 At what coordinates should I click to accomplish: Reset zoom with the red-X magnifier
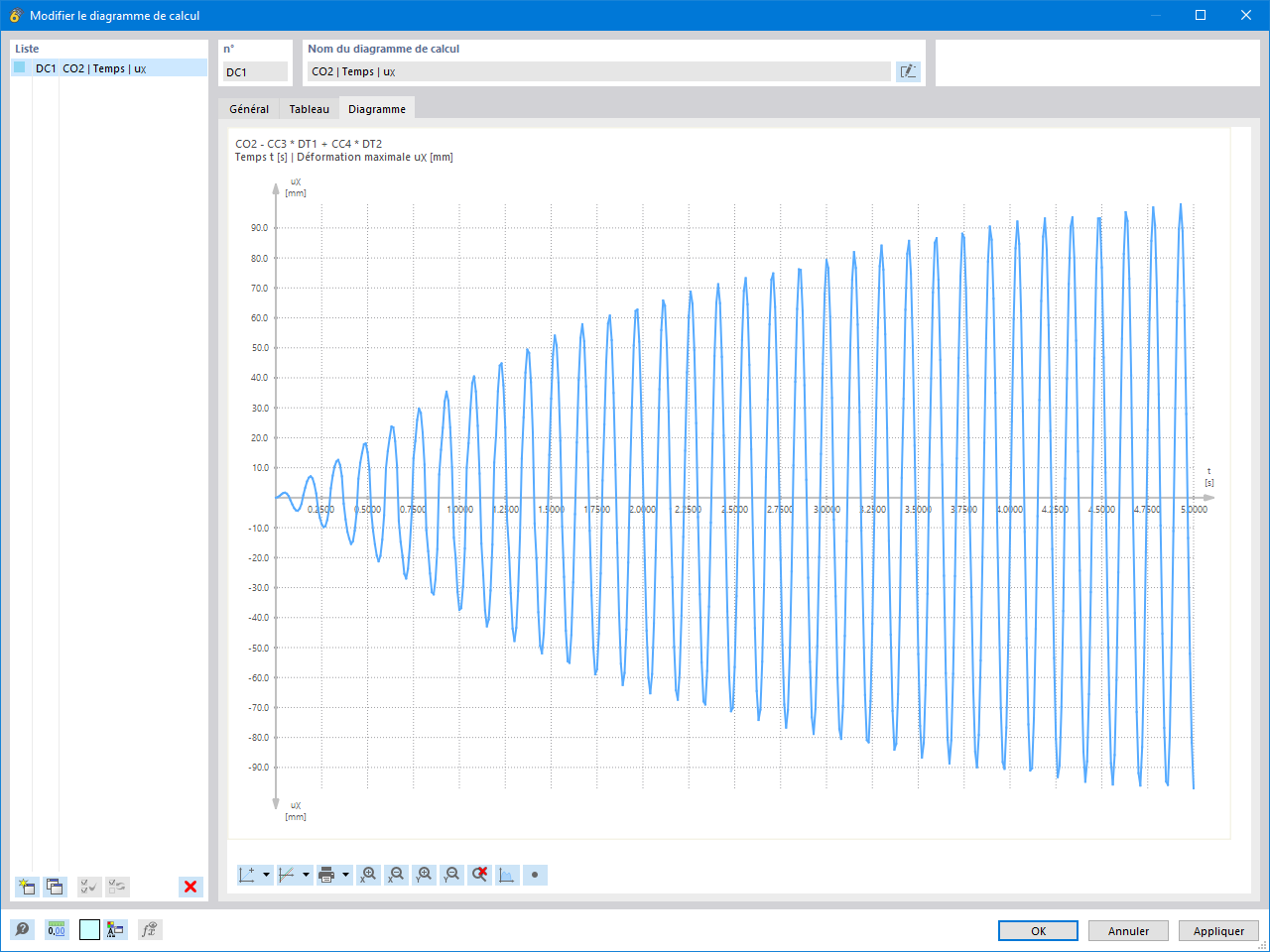click(x=479, y=875)
